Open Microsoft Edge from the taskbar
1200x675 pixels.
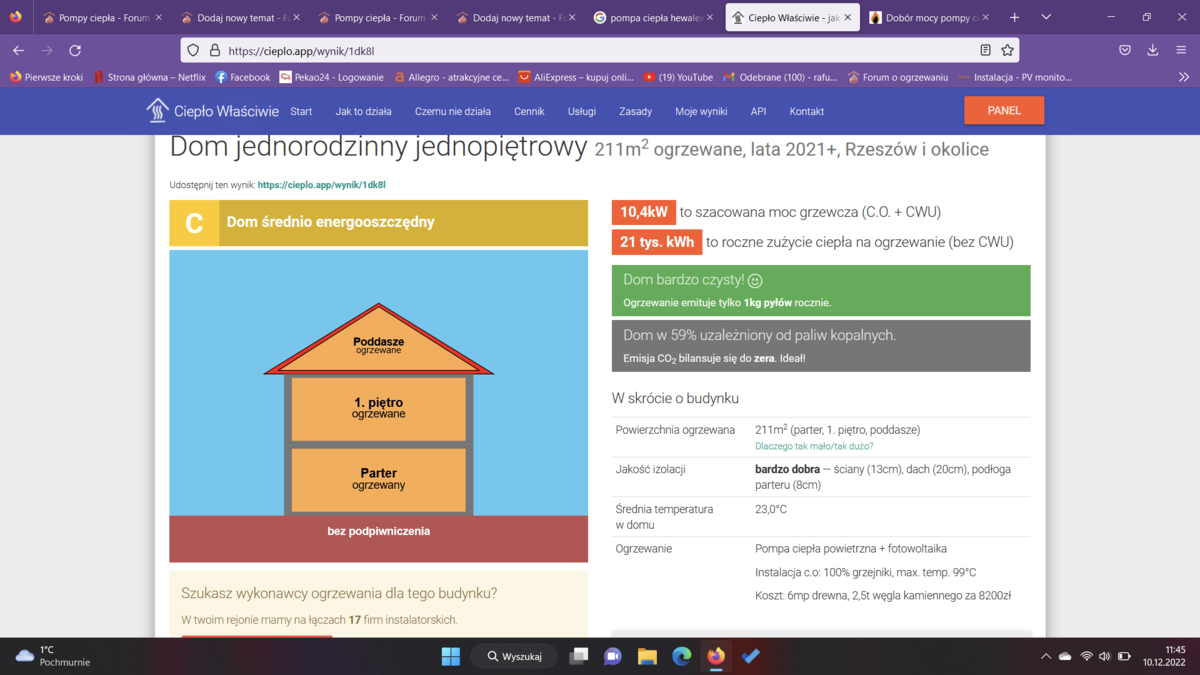682,656
